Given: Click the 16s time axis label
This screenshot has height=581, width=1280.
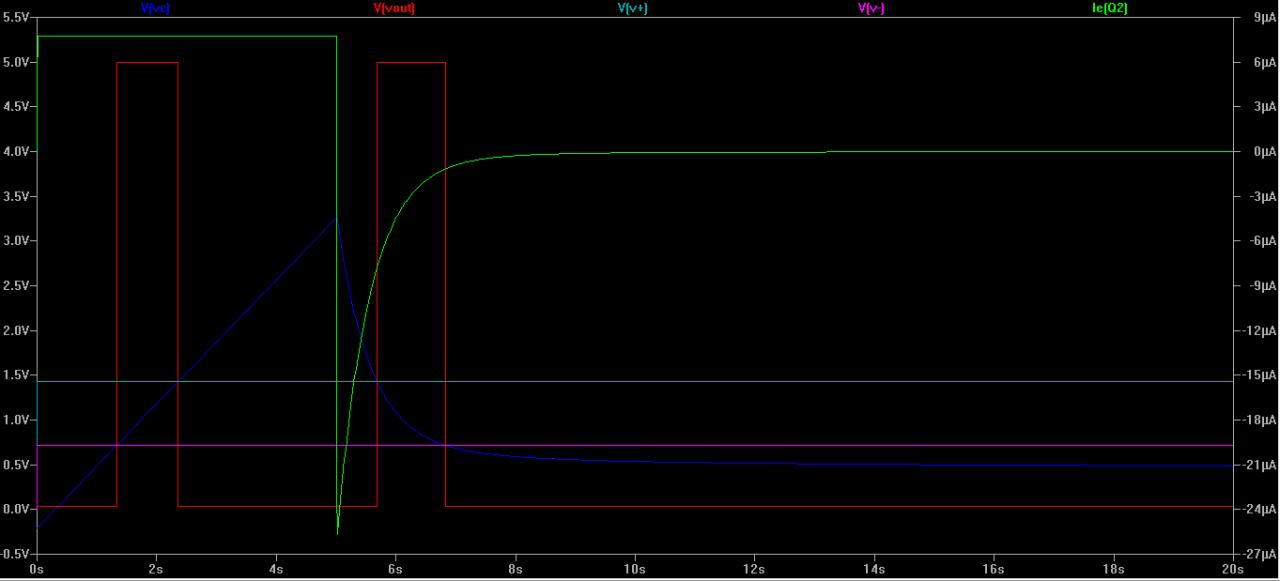Looking at the screenshot, I should 995,569.
